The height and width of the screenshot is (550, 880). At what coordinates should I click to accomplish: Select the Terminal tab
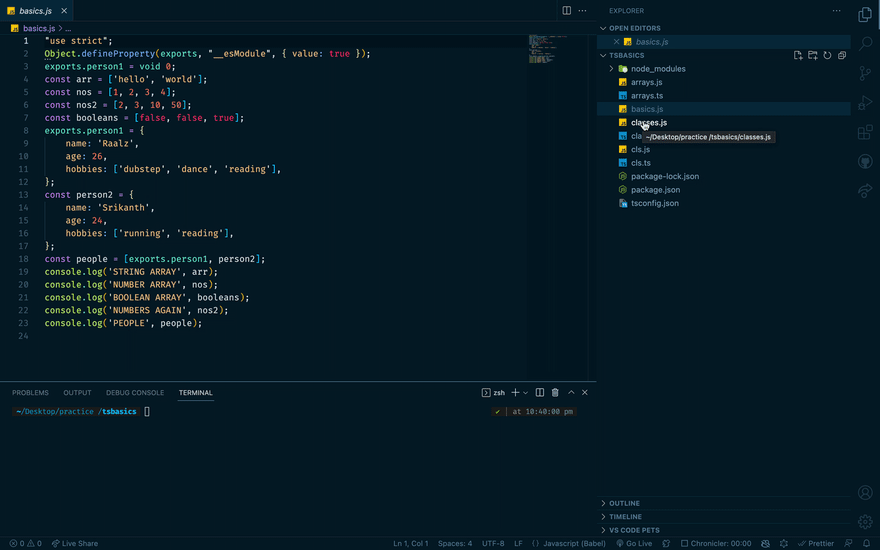[x=195, y=392]
